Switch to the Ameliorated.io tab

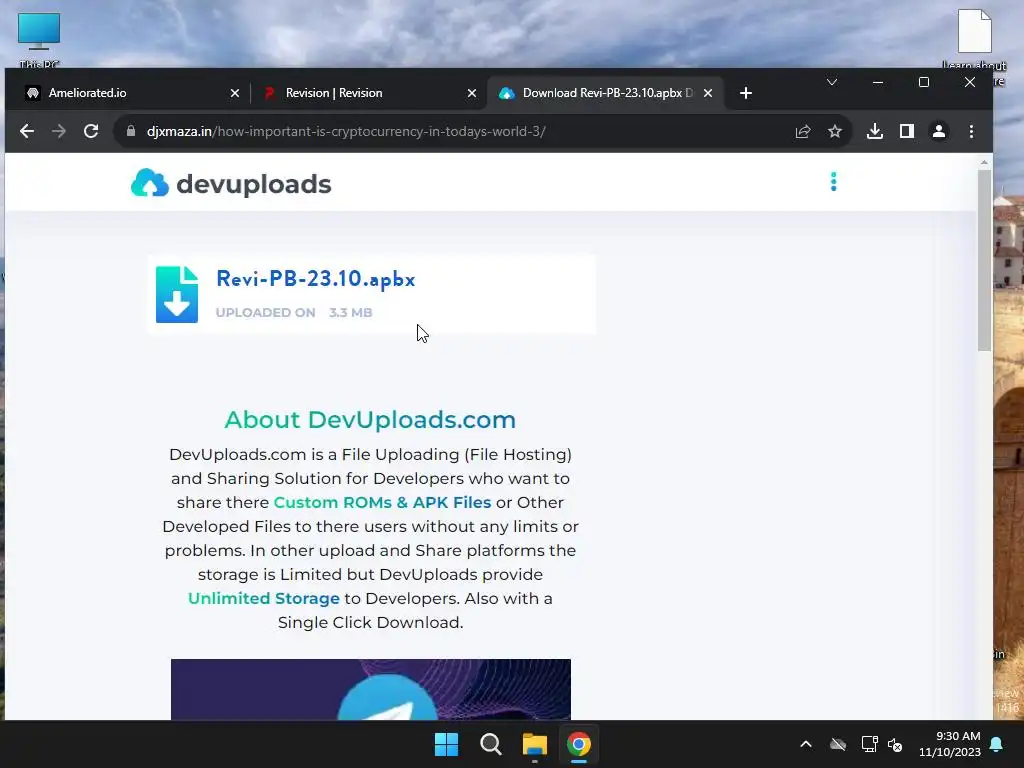pos(129,93)
